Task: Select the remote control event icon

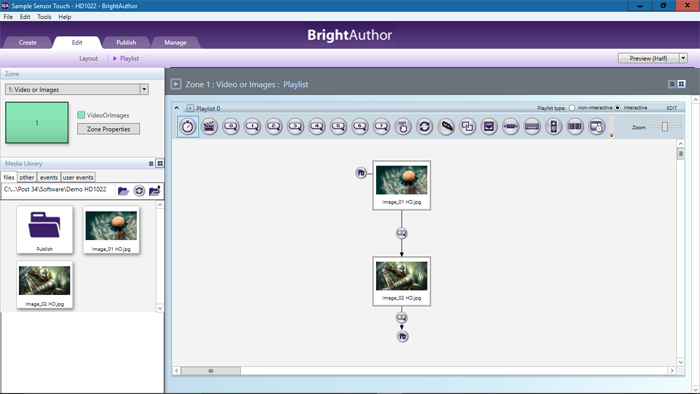Action: [x=554, y=127]
